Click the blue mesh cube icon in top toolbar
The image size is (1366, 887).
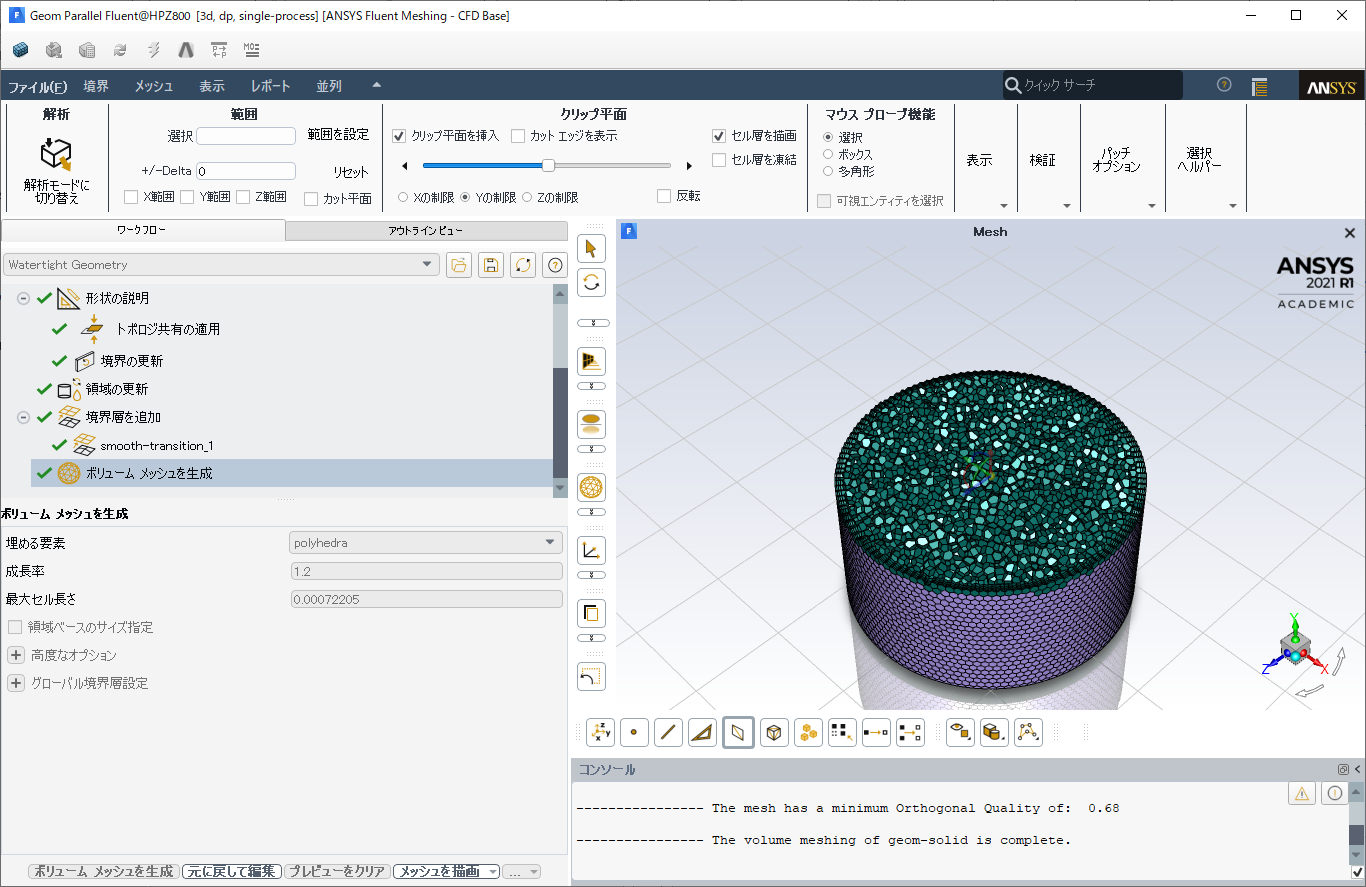click(21, 49)
